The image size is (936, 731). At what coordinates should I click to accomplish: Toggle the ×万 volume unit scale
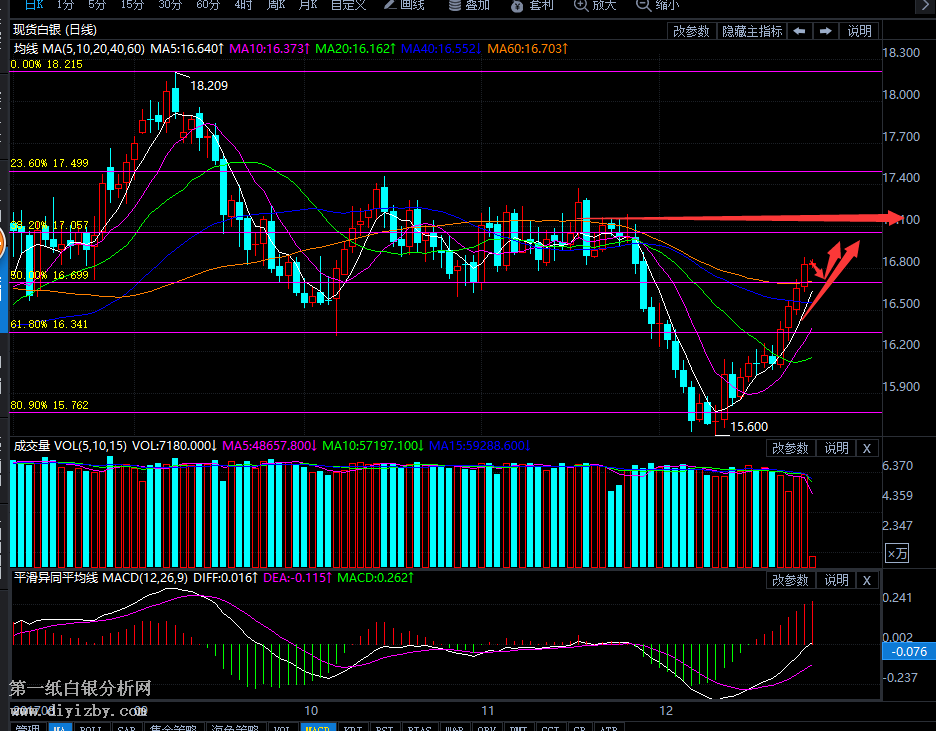[898, 553]
